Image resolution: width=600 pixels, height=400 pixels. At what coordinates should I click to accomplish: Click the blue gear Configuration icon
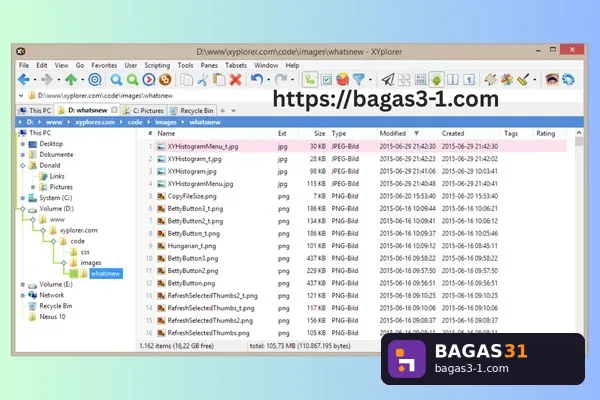(x=568, y=80)
